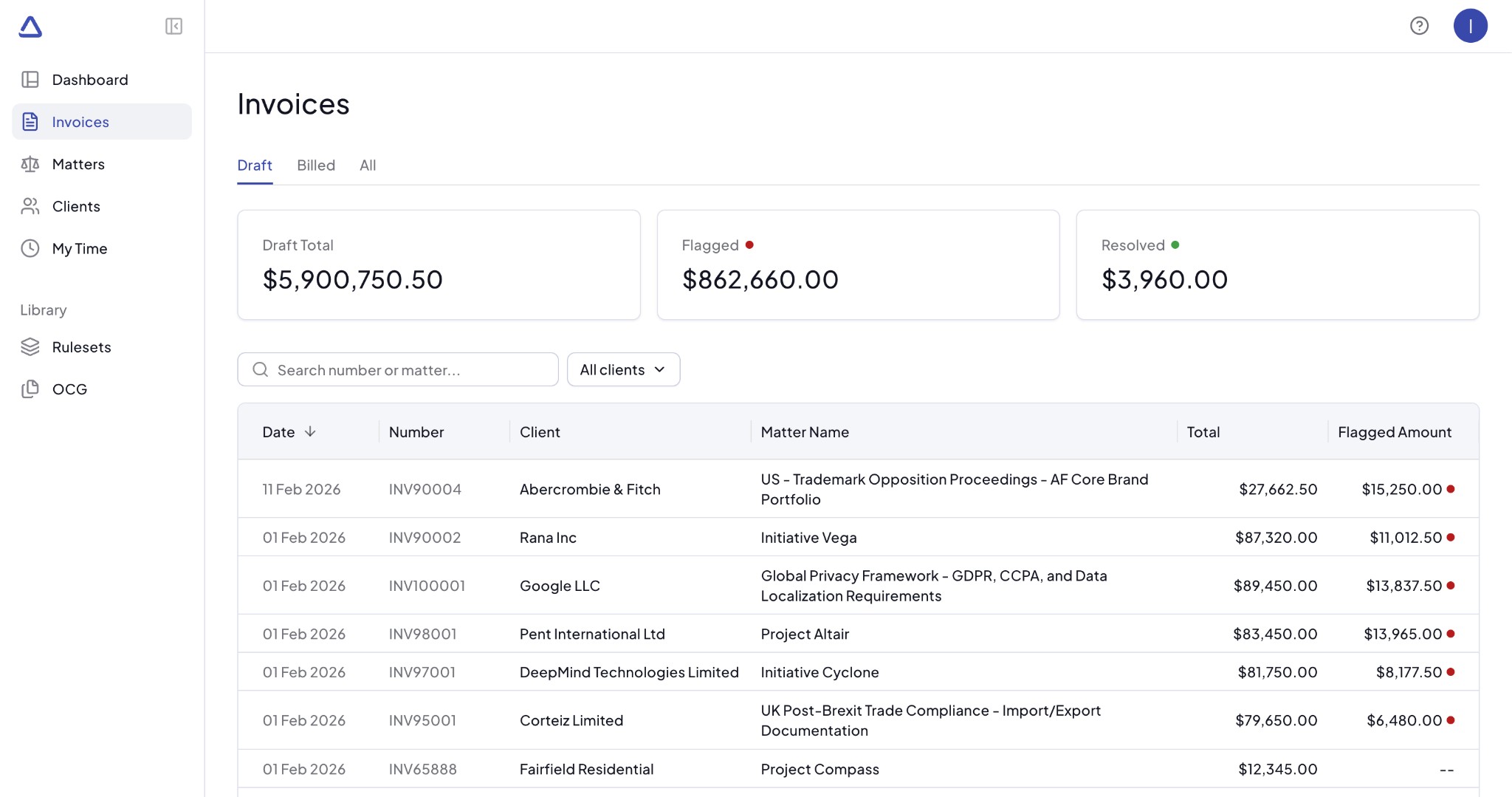Open invoice INV90004 row

425,489
